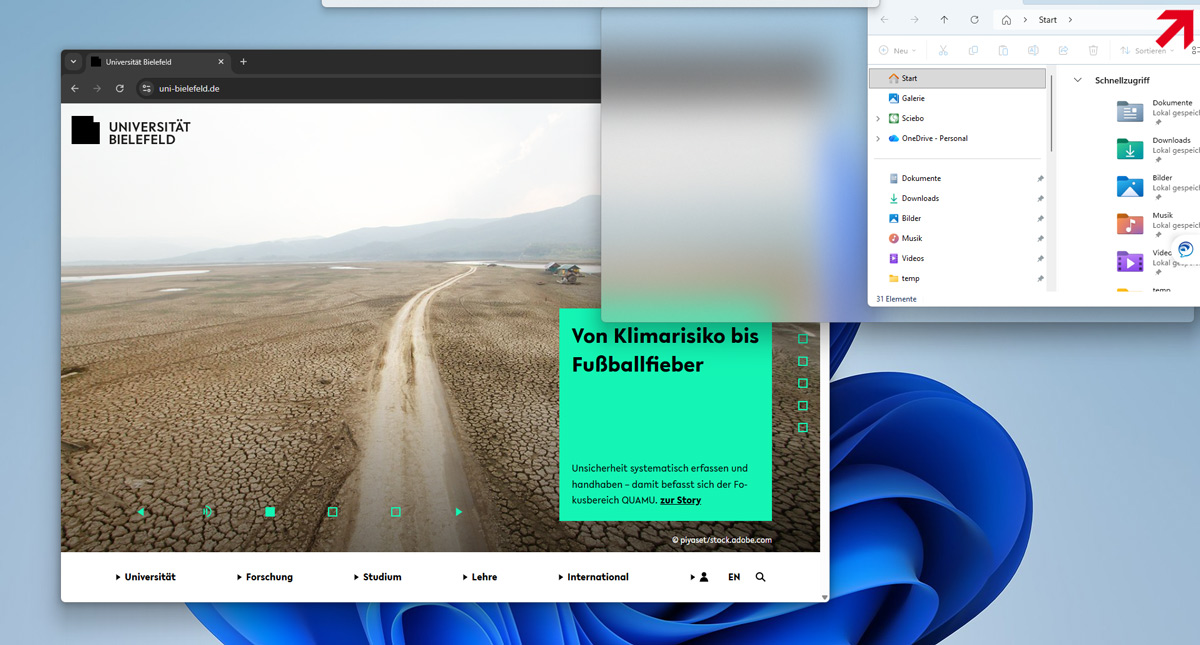Reload the uni-bielefeld.de page
1200x645 pixels.
[120, 88]
